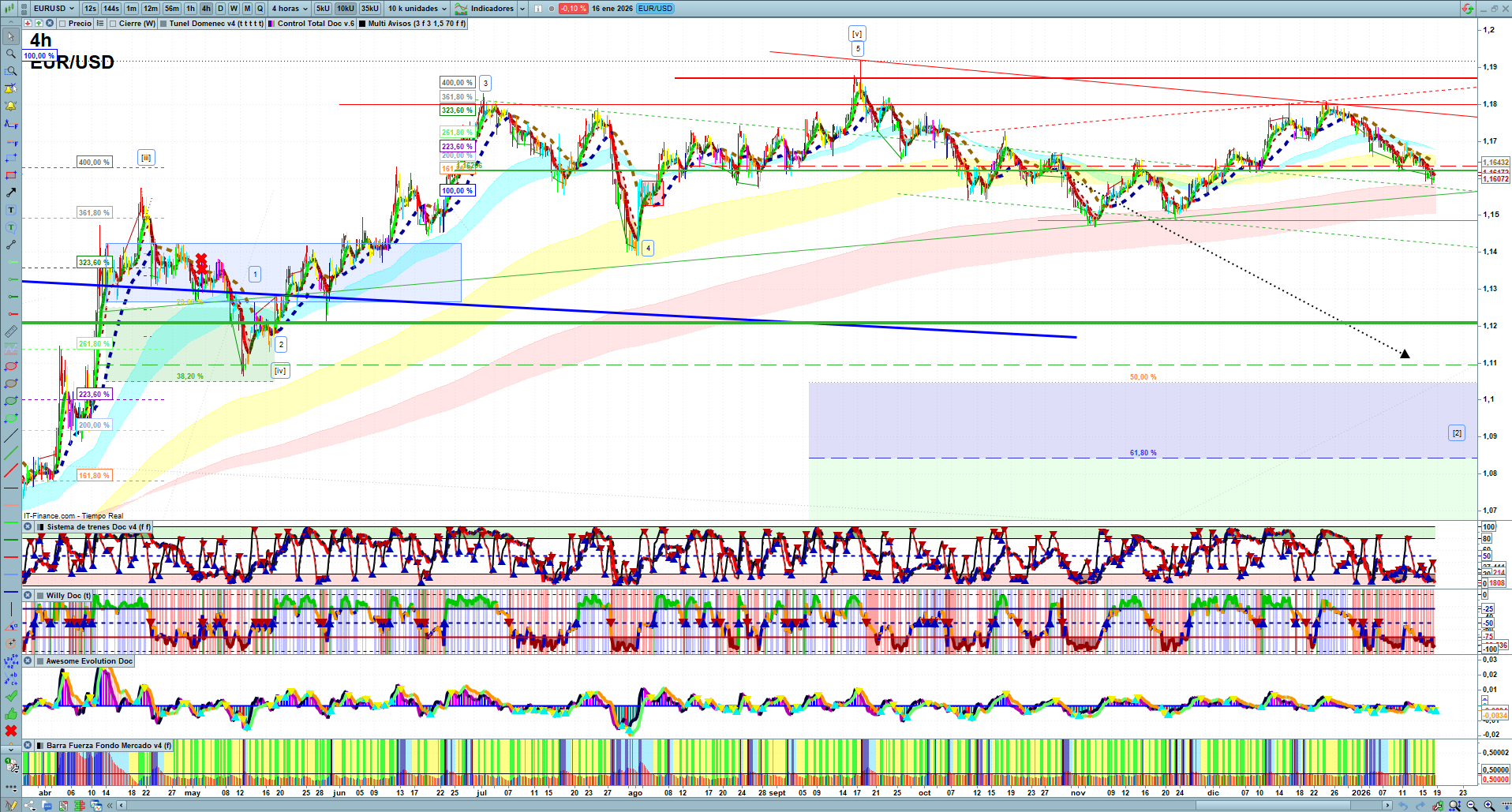
Task: Click the red X delete tool
Action: coord(11,732)
